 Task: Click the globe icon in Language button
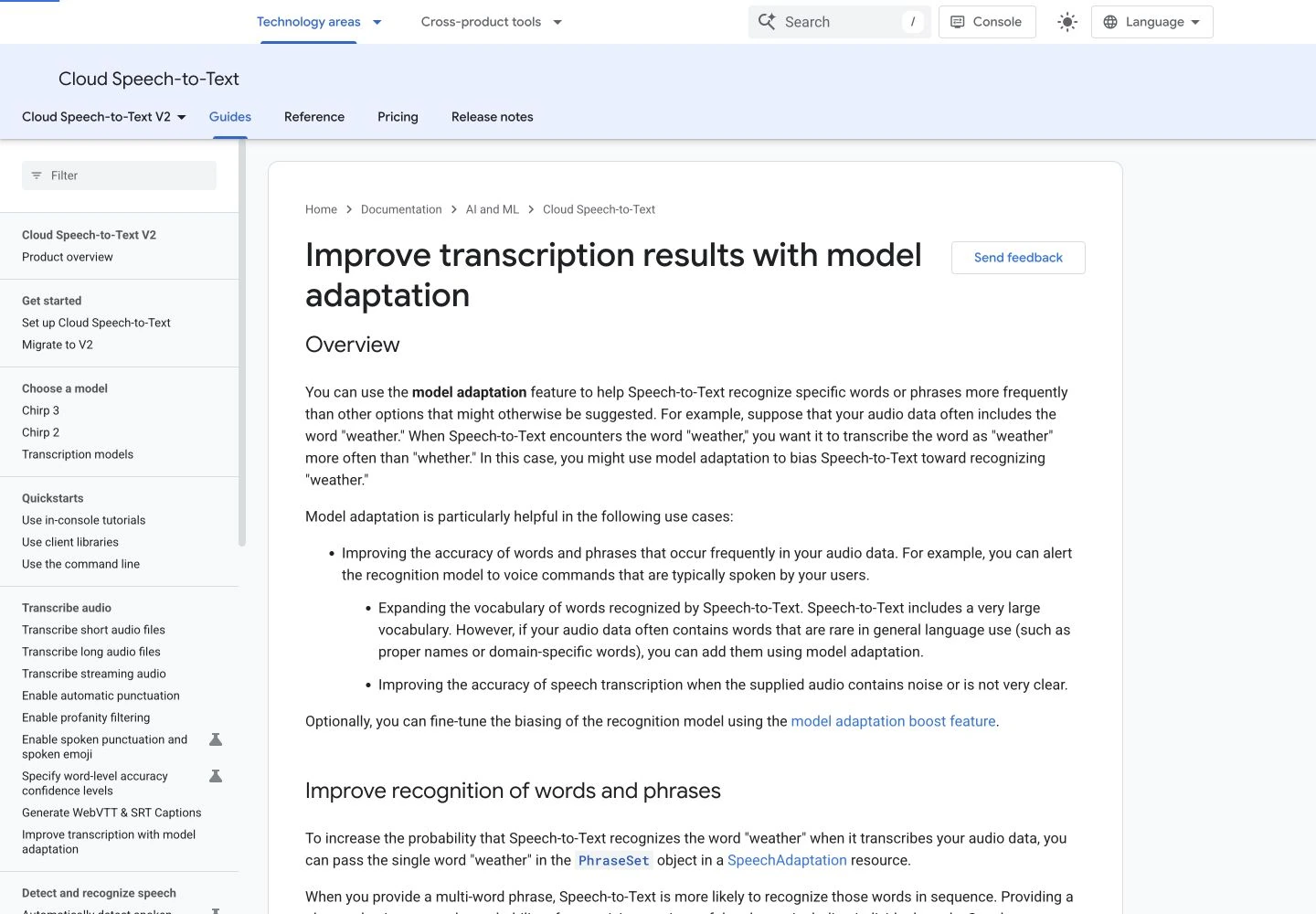(x=1110, y=22)
